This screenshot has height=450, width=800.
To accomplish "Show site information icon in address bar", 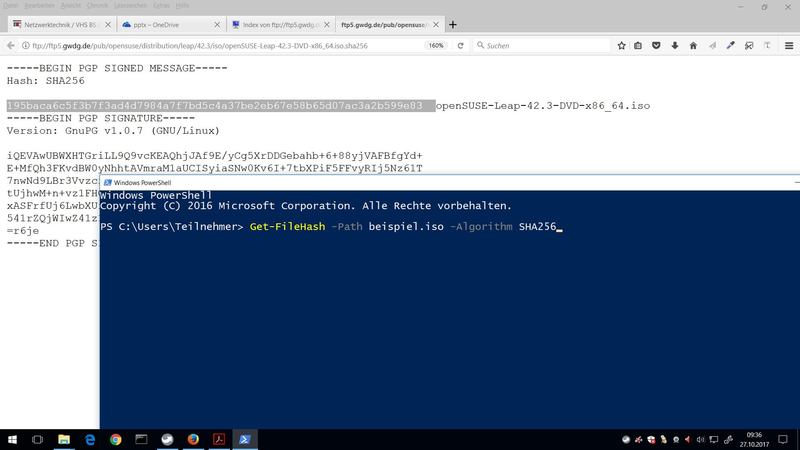I will pyautogui.click(x=26, y=45).
